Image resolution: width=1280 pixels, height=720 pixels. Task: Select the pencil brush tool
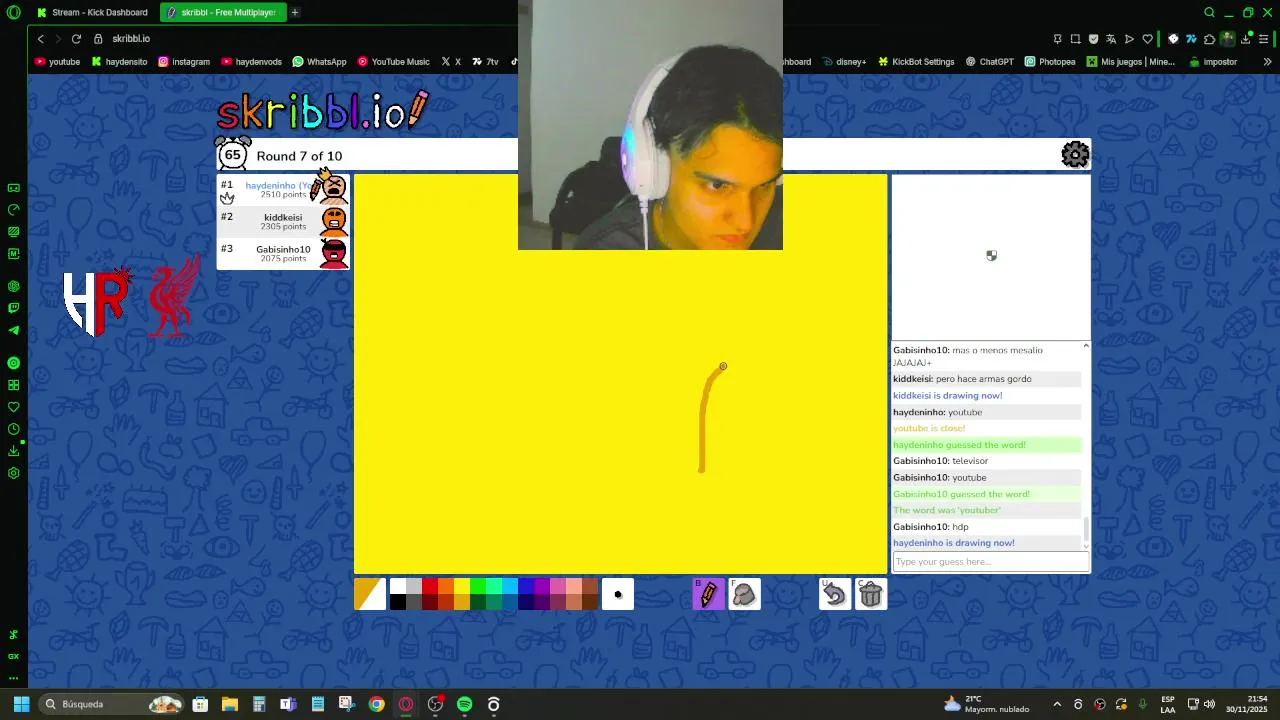coord(708,594)
